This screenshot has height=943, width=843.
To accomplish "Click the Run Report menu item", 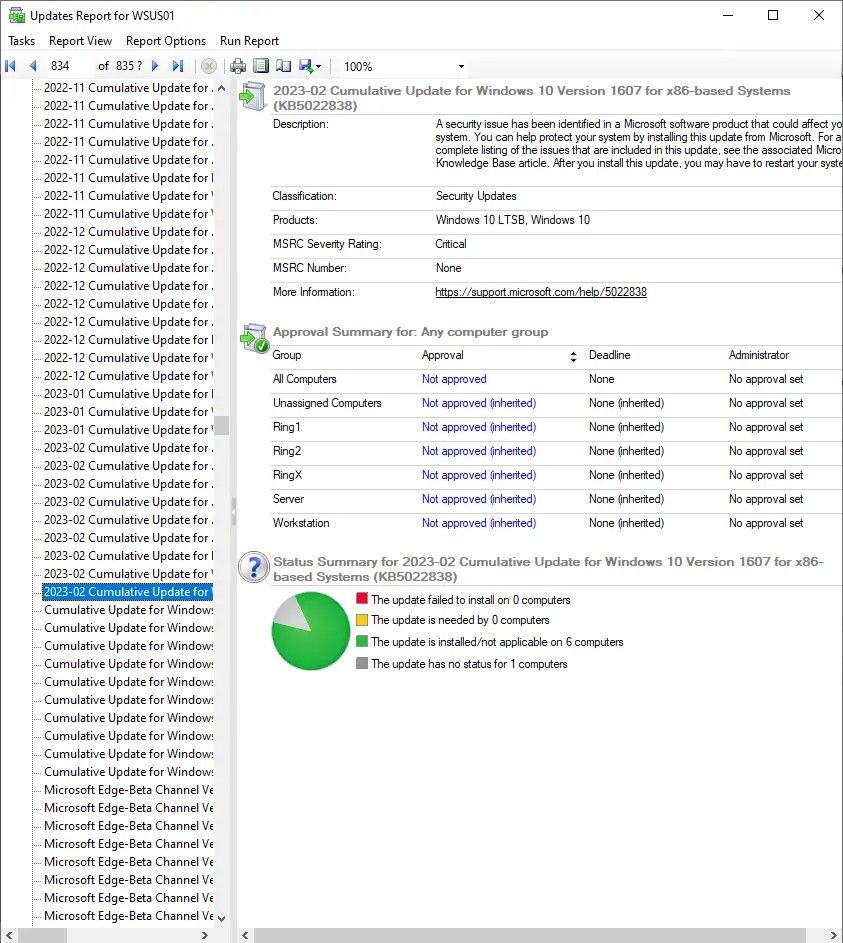I will click(x=249, y=41).
